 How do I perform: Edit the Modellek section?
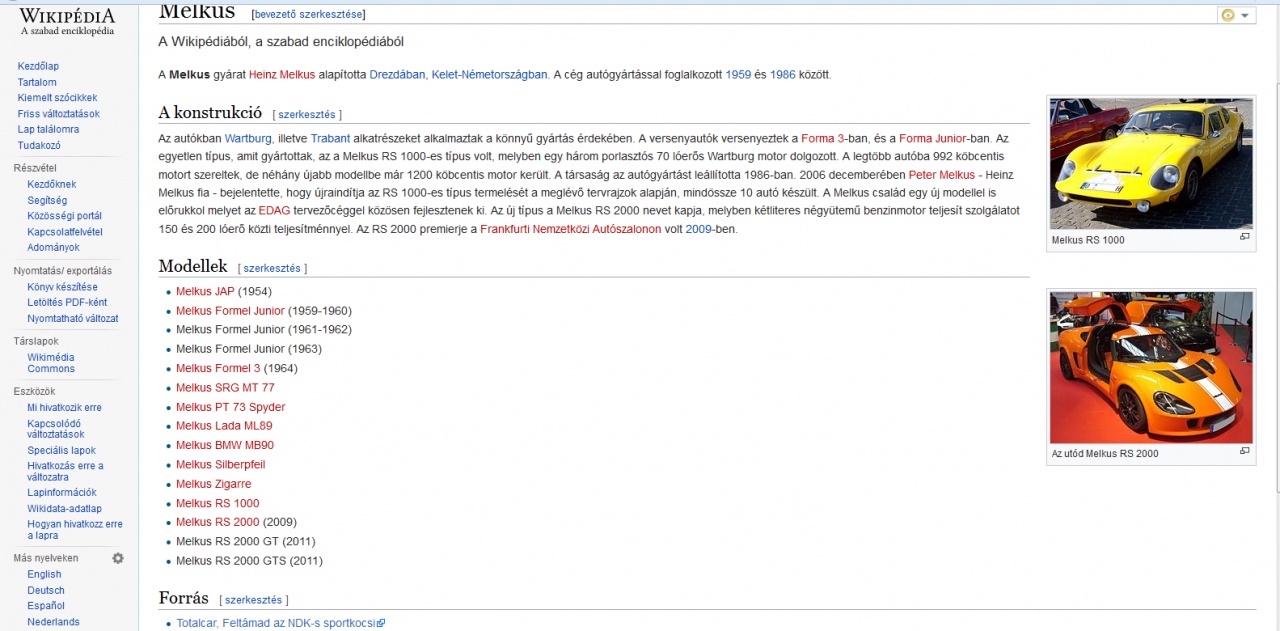(x=272, y=268)
